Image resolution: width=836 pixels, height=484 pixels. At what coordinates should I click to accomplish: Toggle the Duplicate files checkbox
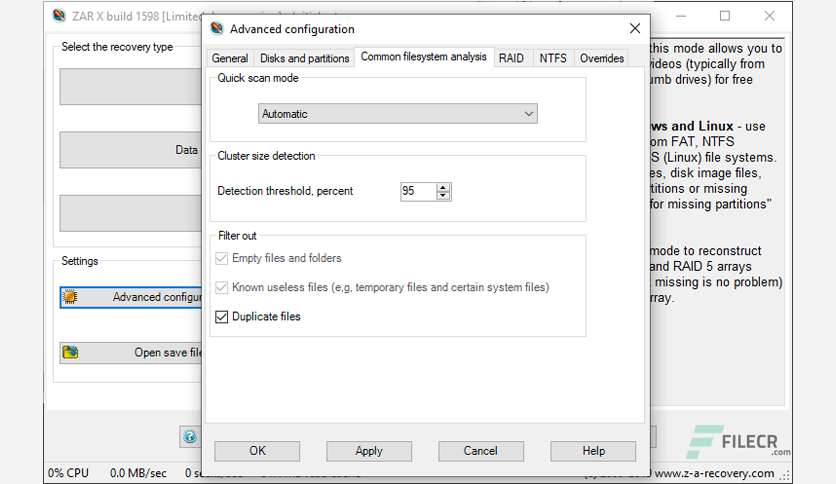point(221,317)
